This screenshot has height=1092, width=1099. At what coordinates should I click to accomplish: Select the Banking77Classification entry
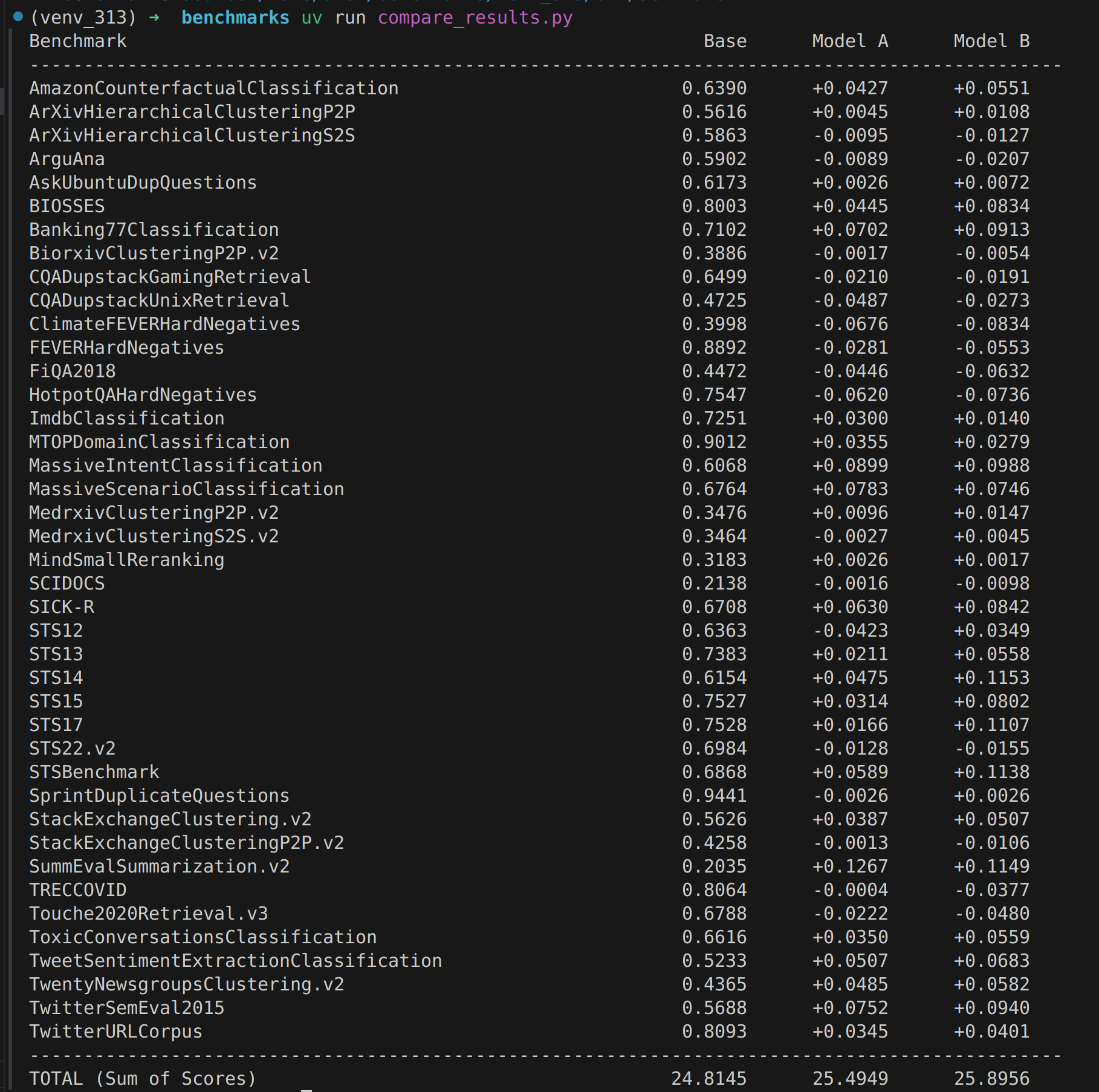point(154,229)
